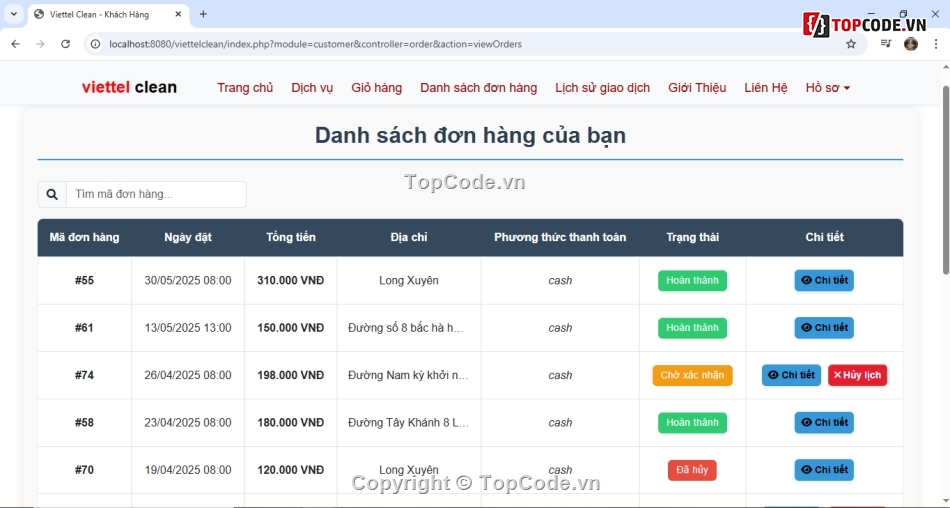Click the browser forward arrow
The height and width of the screenshot is (508, 950).
tap(40, 44)
